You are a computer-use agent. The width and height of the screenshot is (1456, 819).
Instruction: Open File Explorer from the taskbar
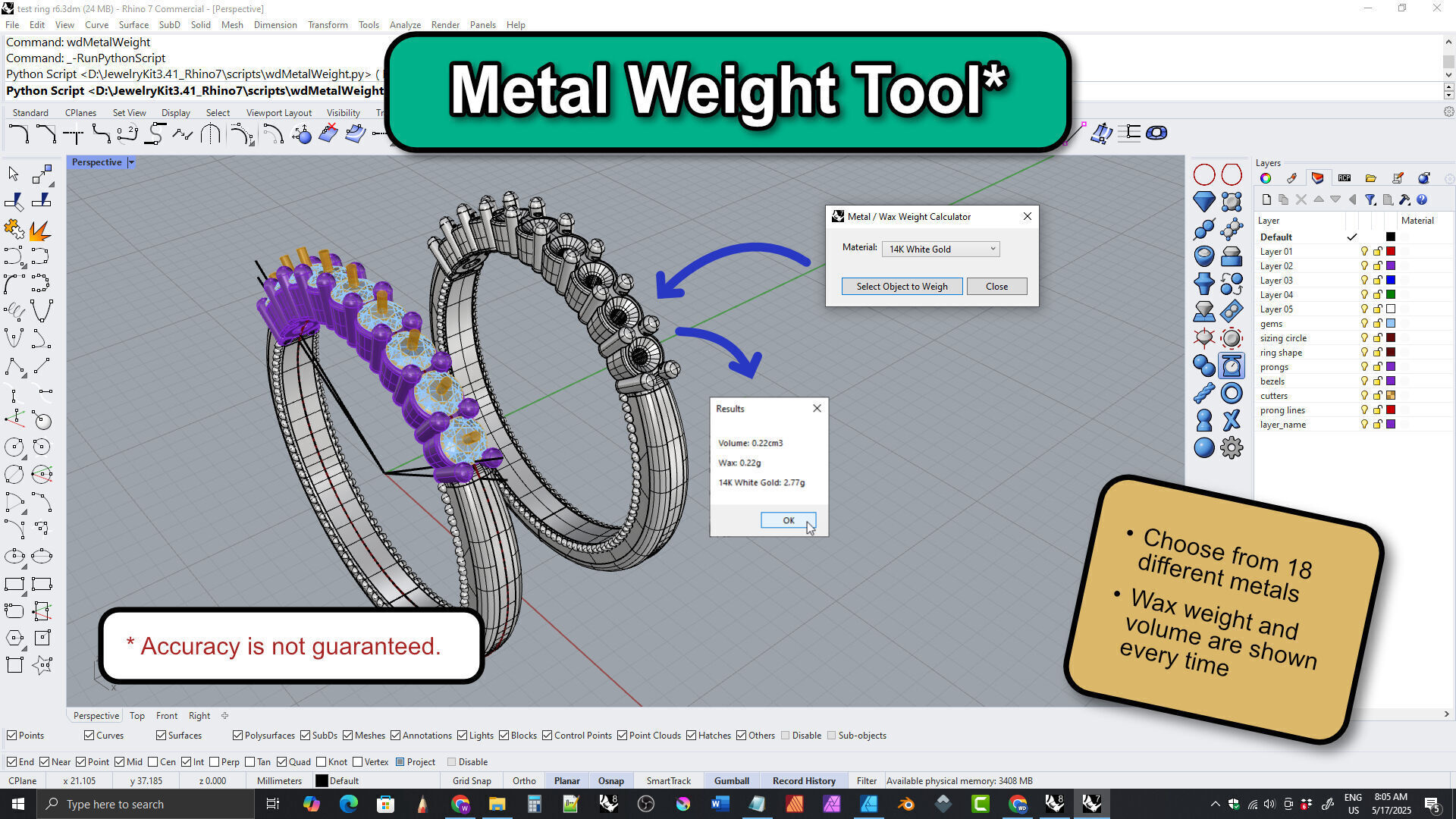pyautogui.click(x=497, y=804)
